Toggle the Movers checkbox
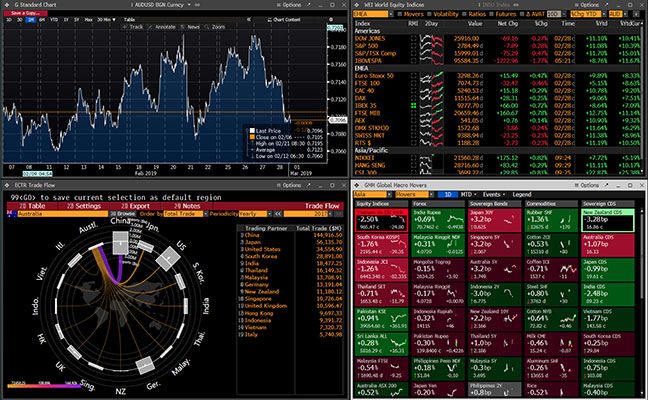Image resolution: width=648 pixels, height=400 pixels. [400, 14]
